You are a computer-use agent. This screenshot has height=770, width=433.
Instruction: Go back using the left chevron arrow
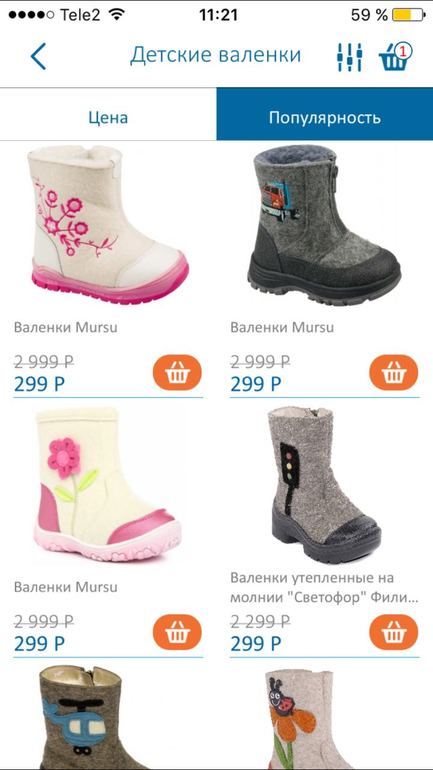[x=38, y=56]
